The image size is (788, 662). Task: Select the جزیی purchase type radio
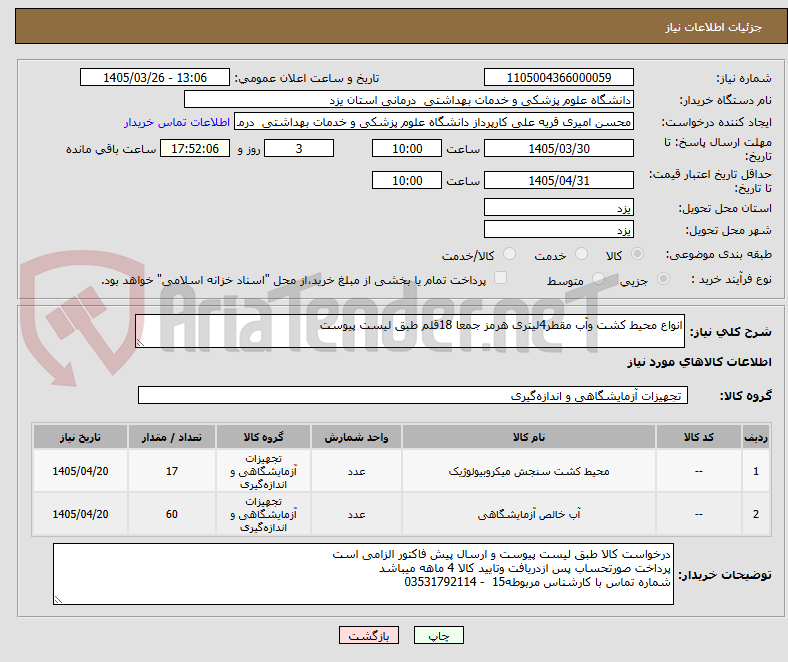coord(663,278)
